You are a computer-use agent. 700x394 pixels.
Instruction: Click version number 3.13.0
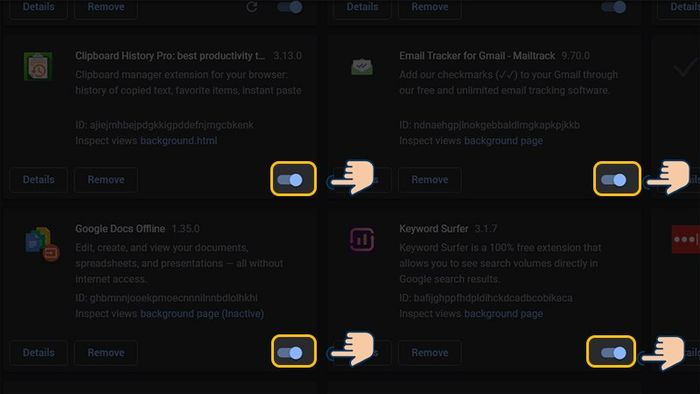point(288,56)
